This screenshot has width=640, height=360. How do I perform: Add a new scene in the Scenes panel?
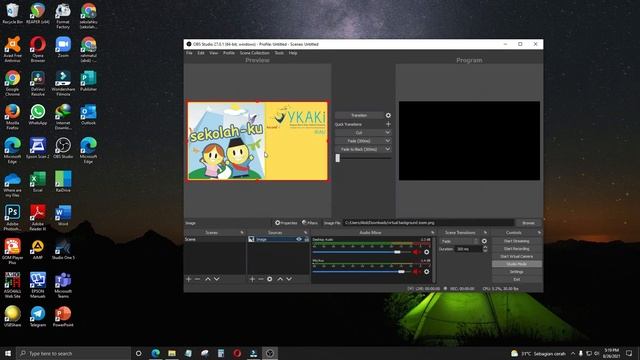[x=189, y=279]
